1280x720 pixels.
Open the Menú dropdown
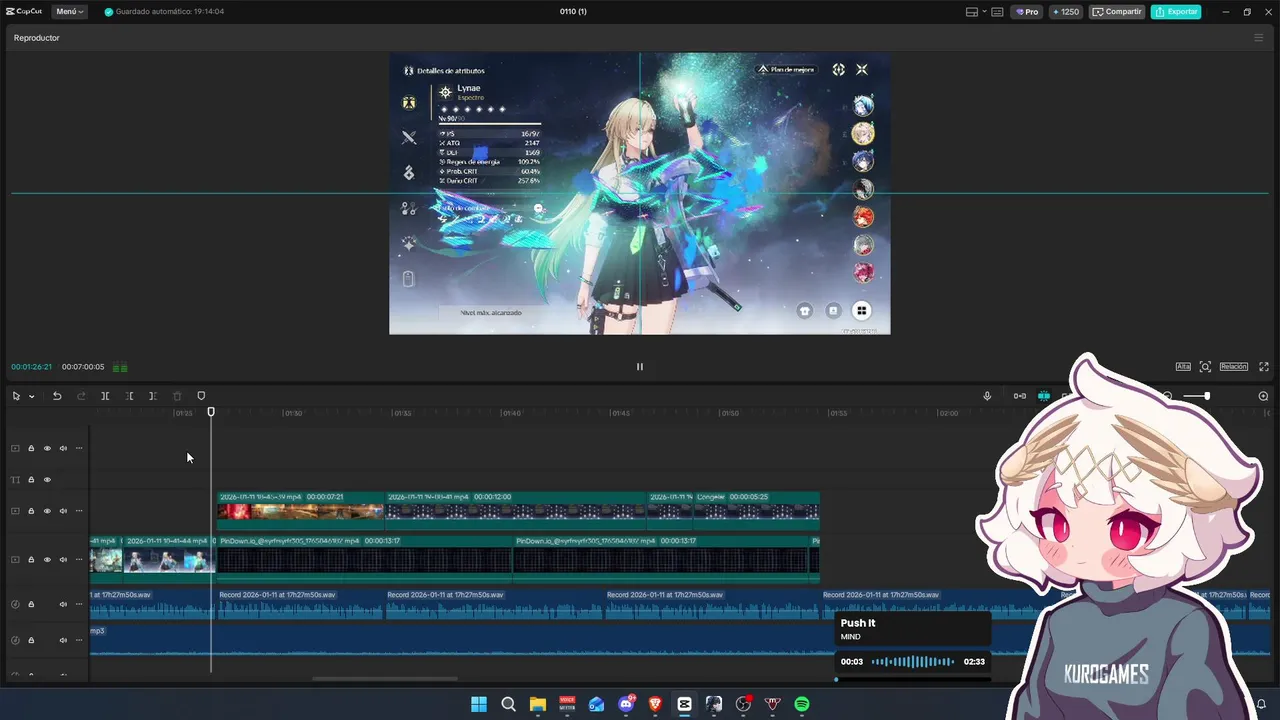70,12
